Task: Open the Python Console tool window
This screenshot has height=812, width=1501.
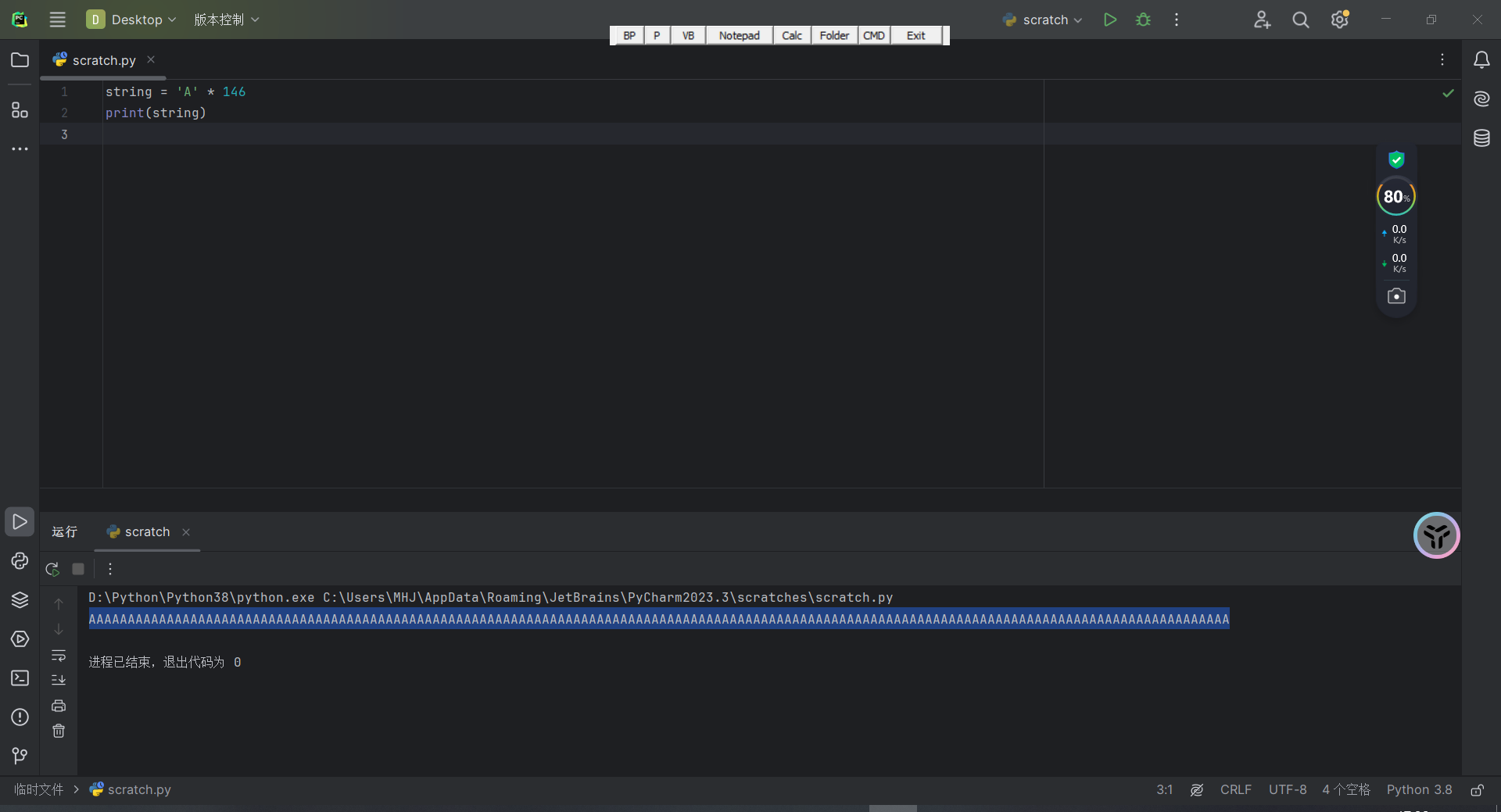Action: pyautogui.click(x=20, y=561)
